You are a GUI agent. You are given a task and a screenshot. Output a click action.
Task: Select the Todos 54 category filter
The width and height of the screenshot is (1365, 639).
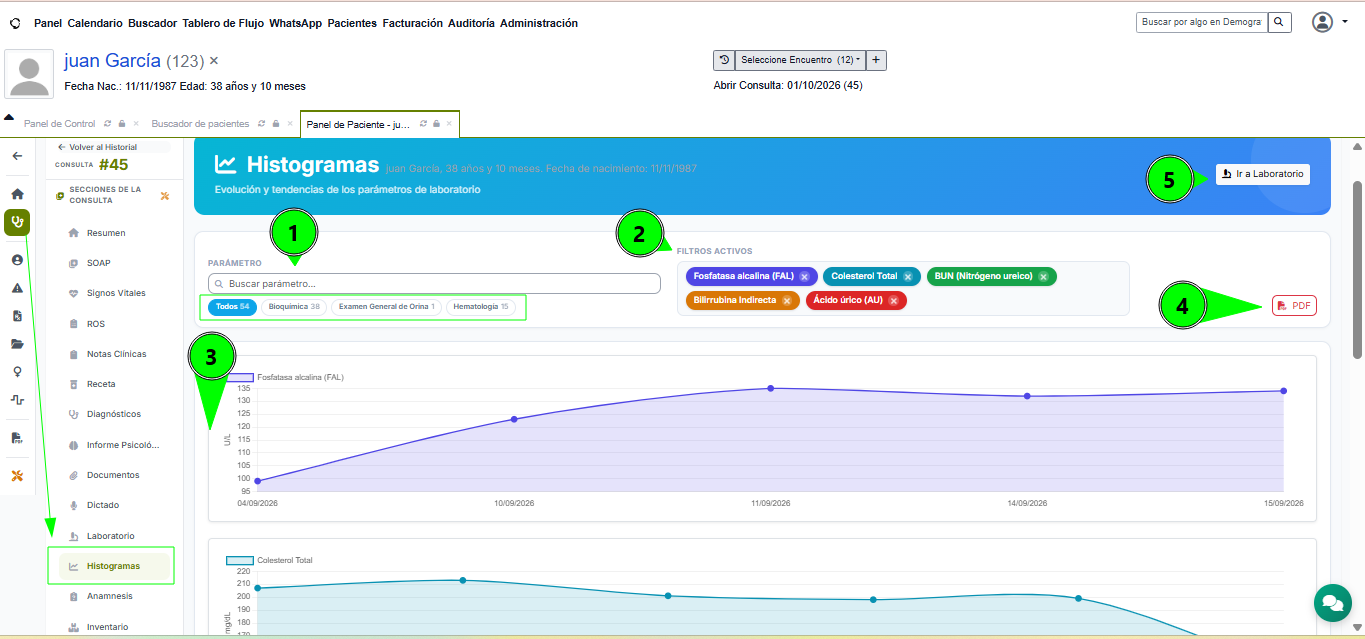[x=232, y=307]
